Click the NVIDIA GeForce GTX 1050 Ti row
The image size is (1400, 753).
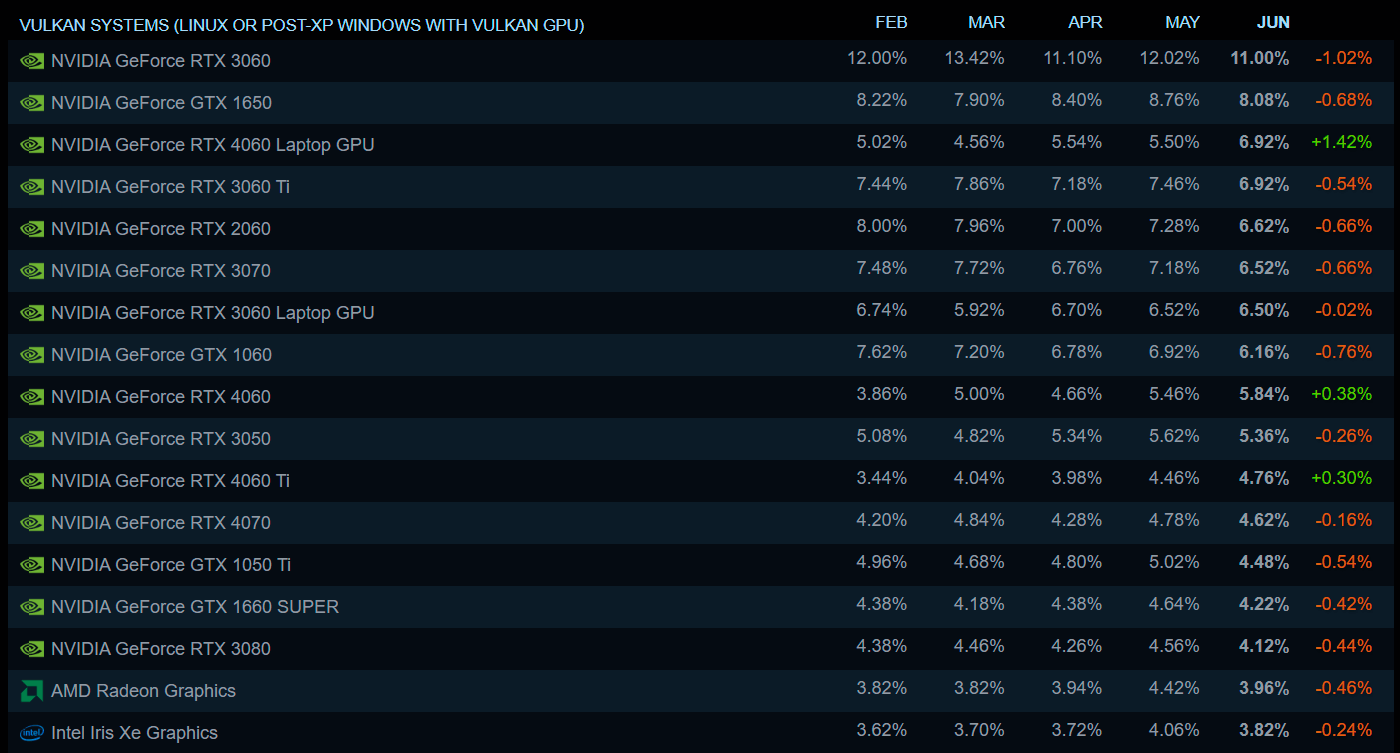pyautogui.click(x=171, y=565)
